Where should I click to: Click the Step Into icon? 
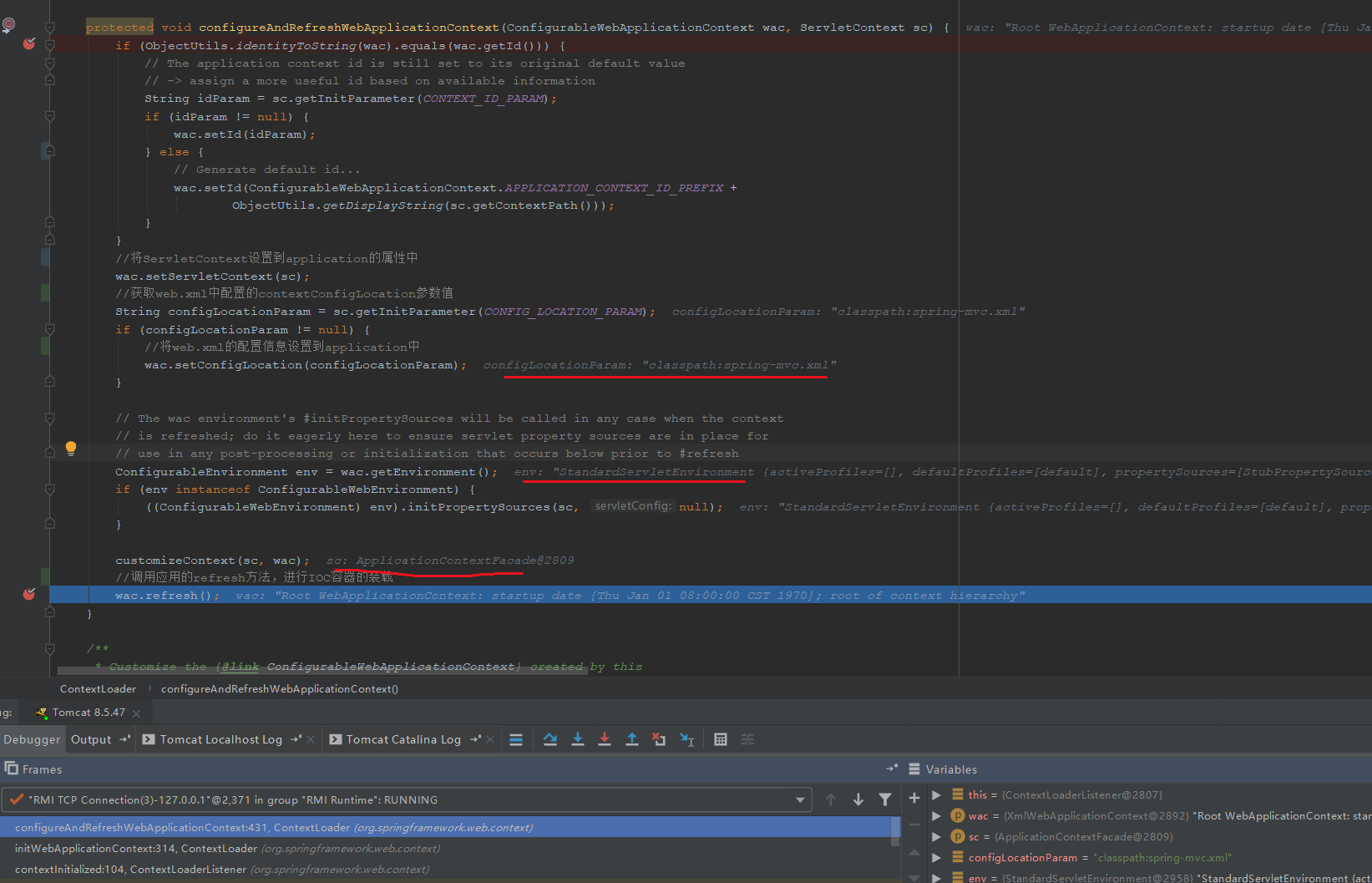click(577, 739)
